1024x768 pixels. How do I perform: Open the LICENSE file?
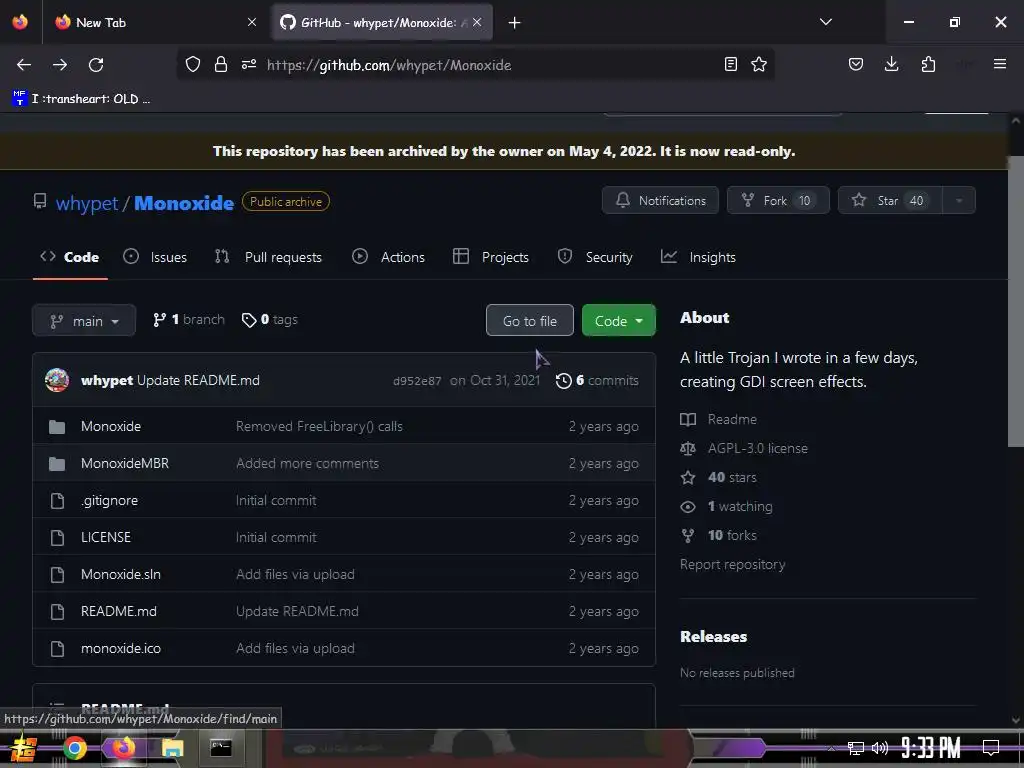(x=106, y=537)
